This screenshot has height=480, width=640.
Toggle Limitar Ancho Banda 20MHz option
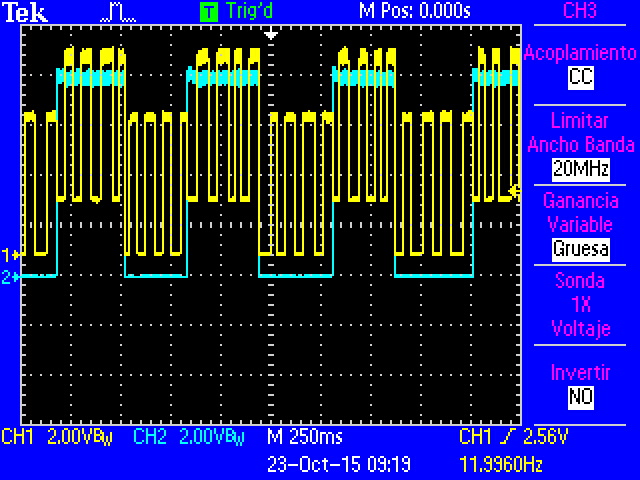(x=580, y=169)
